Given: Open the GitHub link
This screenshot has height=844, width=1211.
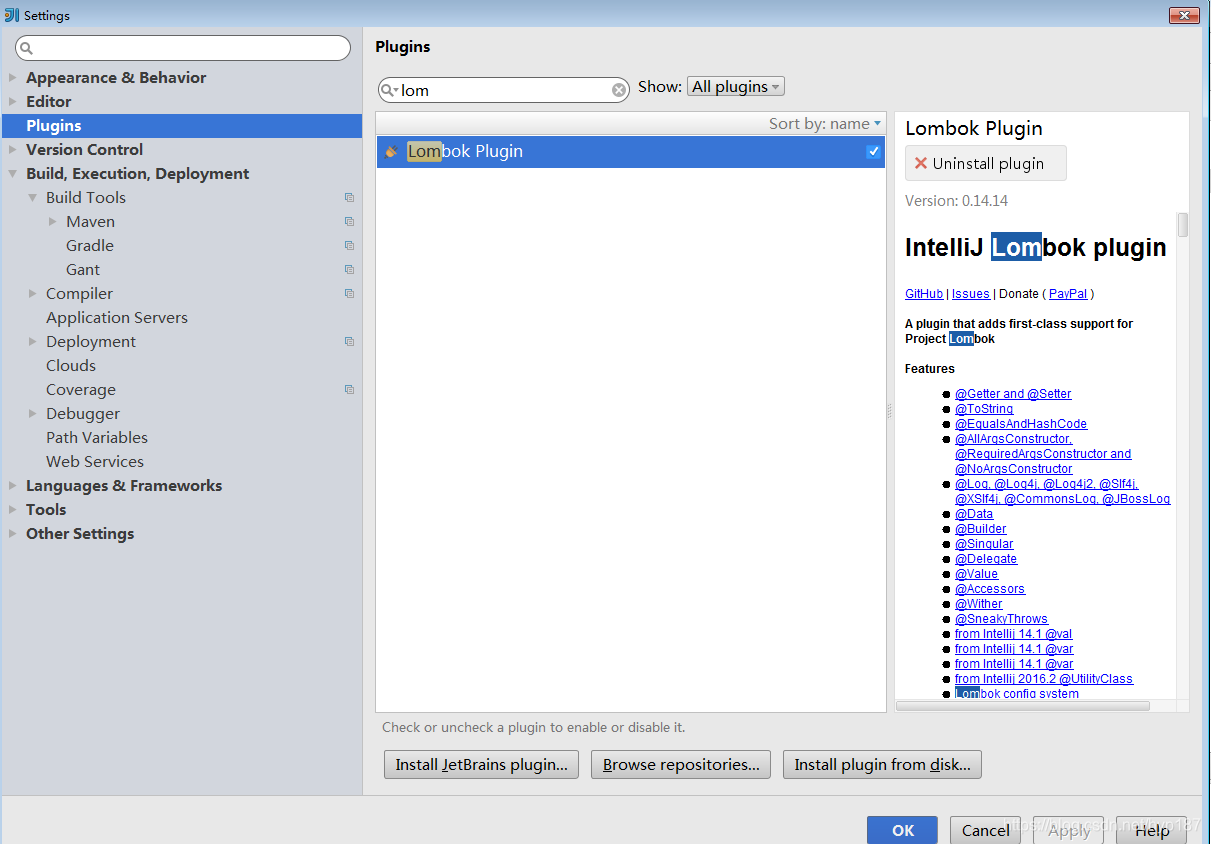Looking at the screenshot, I should click(924, 294).
